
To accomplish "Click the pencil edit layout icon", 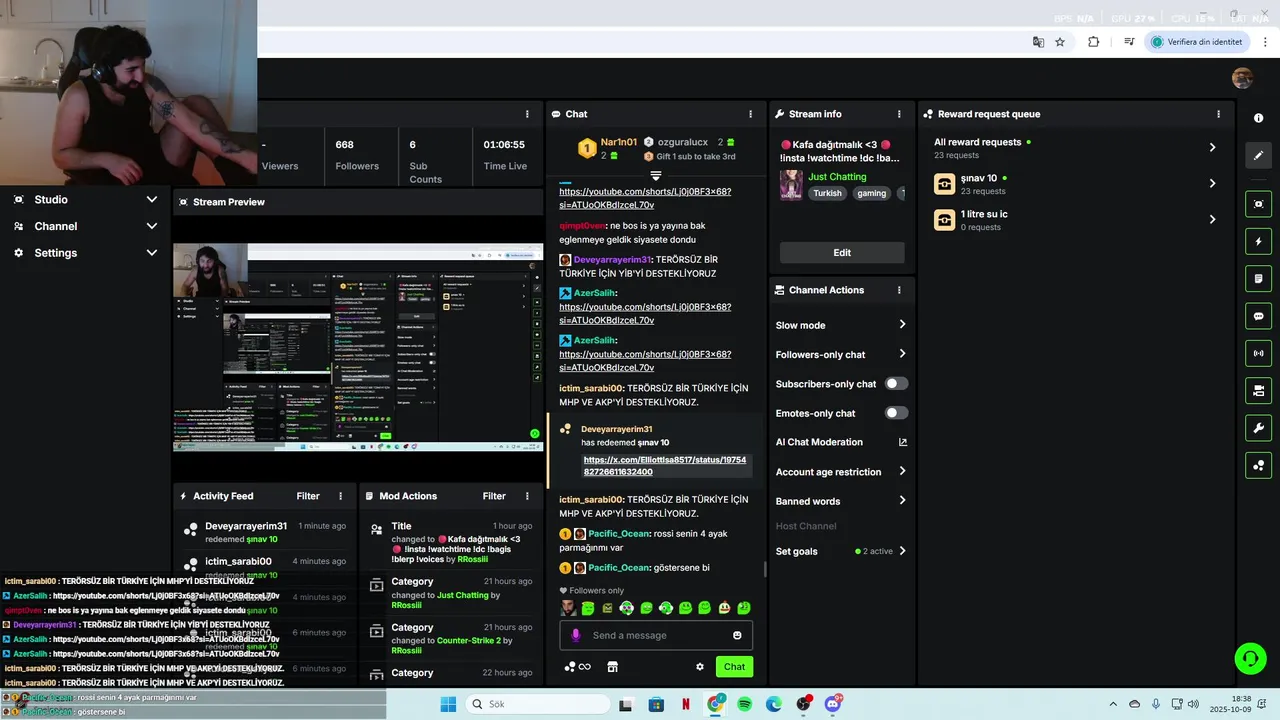I will coord(1258,155).
